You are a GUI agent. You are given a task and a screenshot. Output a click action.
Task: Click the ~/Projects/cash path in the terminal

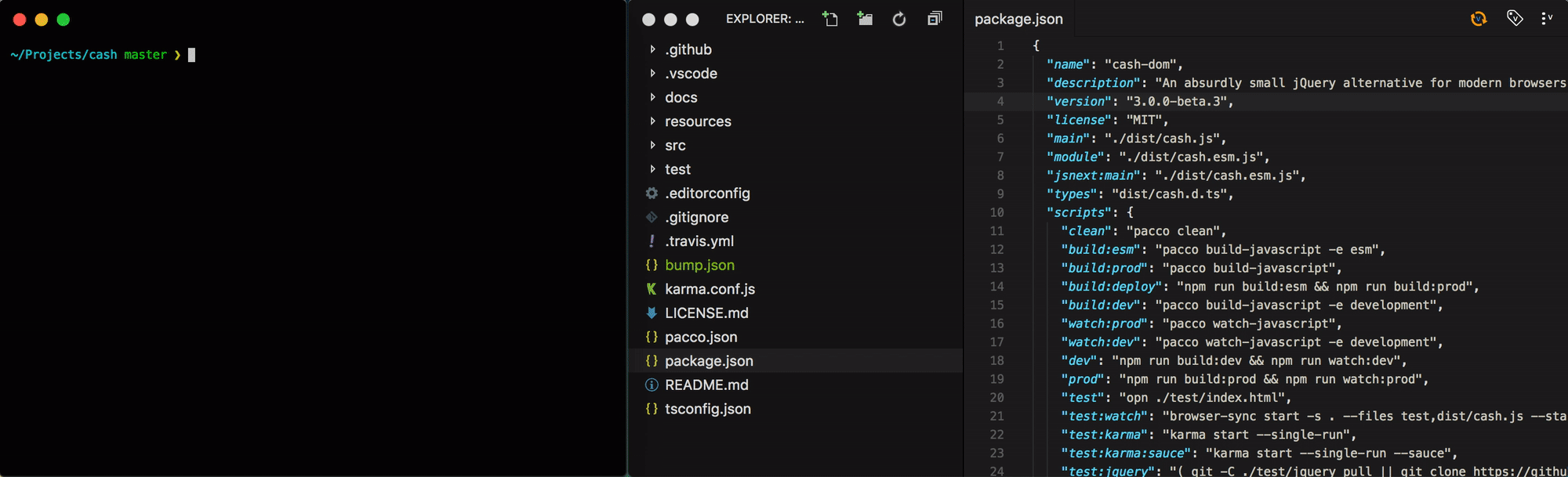click(64, 55)
